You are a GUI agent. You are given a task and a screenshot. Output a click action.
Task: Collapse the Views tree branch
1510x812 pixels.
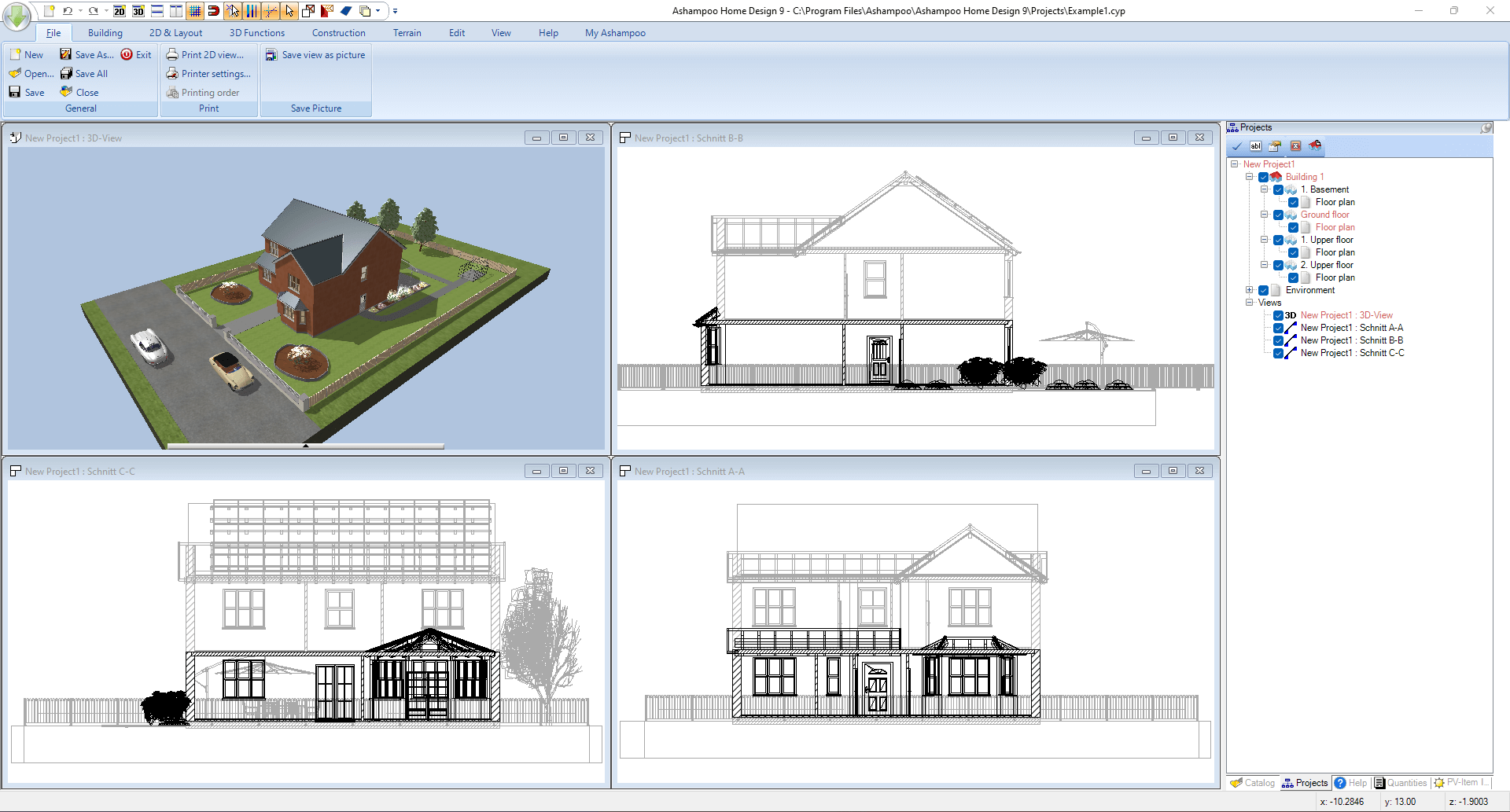tap(1249, 303)
